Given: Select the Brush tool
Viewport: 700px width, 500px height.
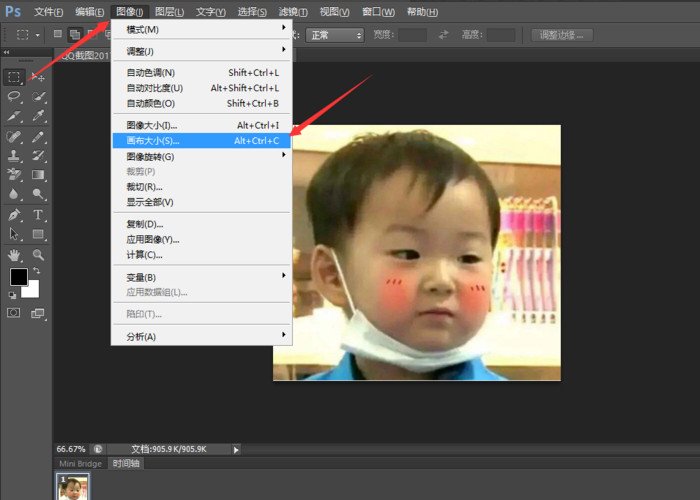Looking at the screenshot, I should pos(38,136).
